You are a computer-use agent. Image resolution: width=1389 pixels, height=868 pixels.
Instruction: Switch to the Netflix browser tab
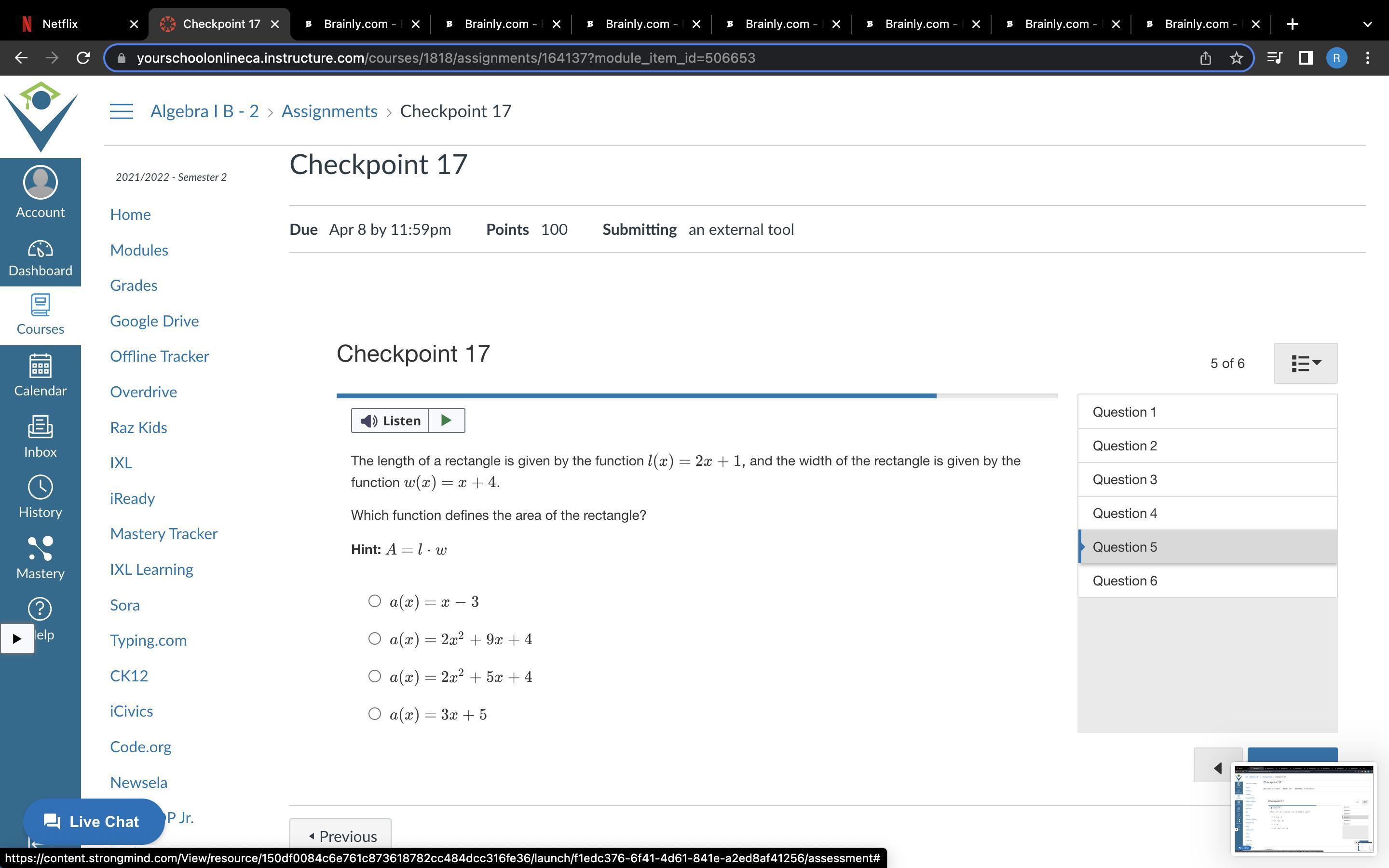coord(60,24)
